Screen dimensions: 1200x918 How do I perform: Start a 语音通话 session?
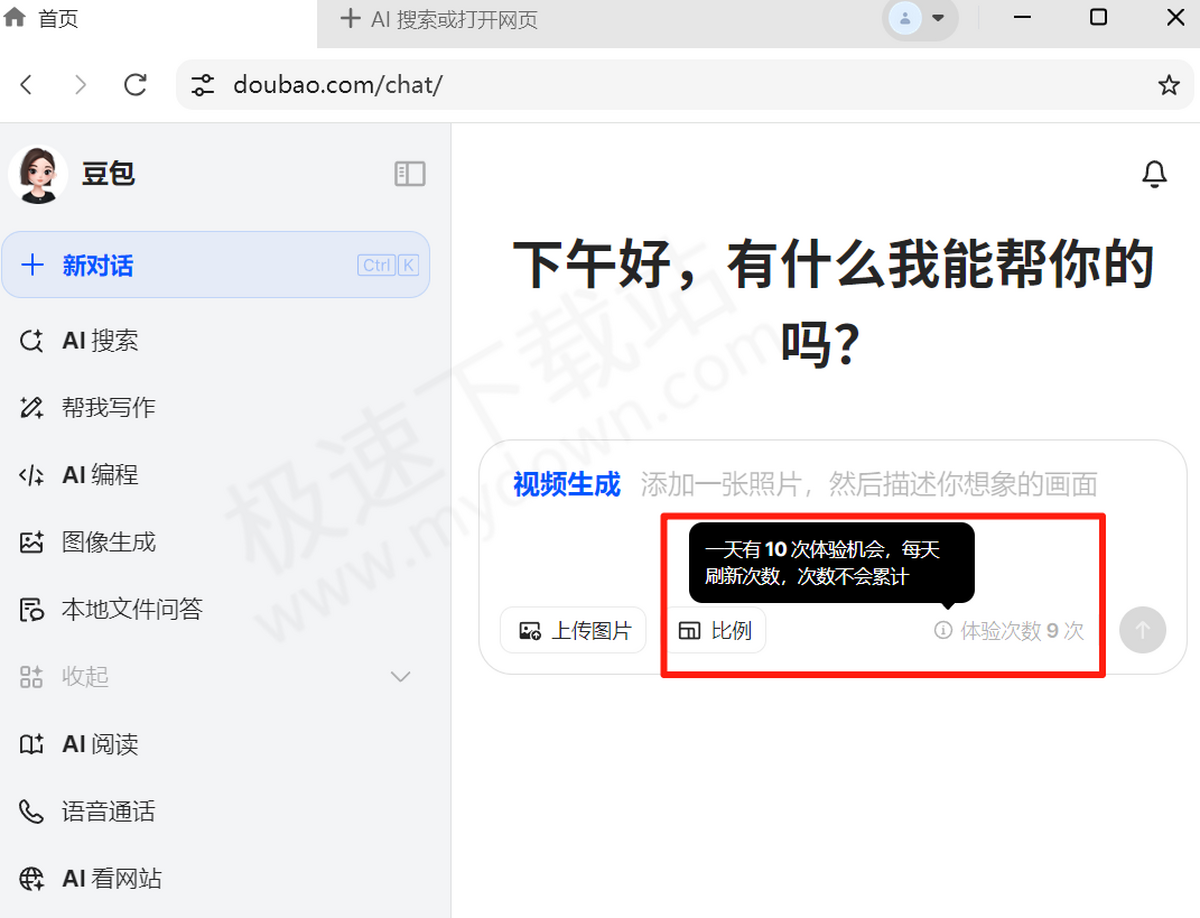(x=107, y=811)
